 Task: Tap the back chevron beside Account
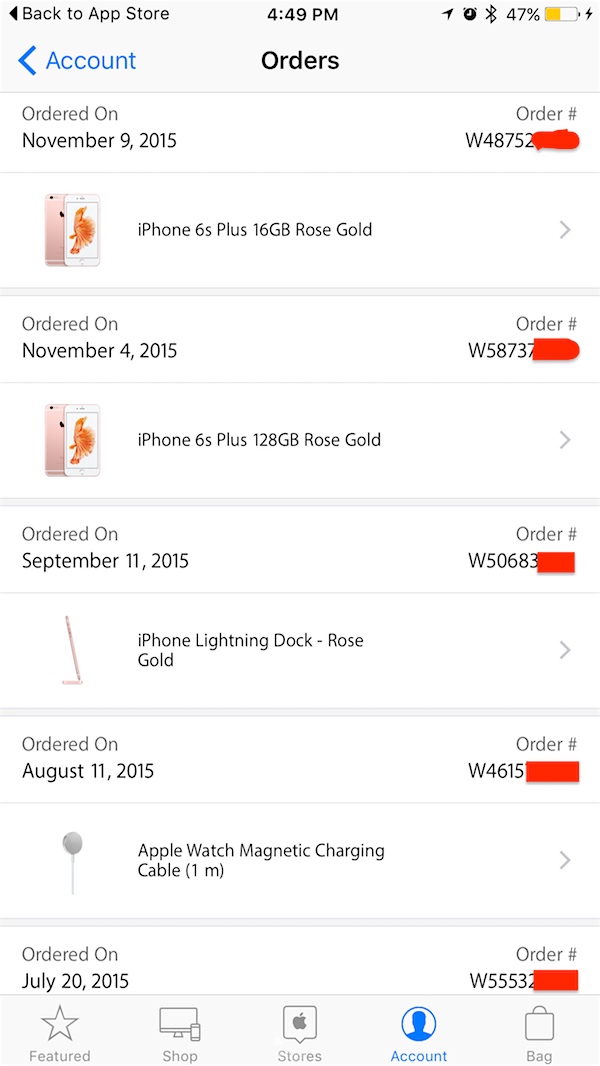(27, 61)
